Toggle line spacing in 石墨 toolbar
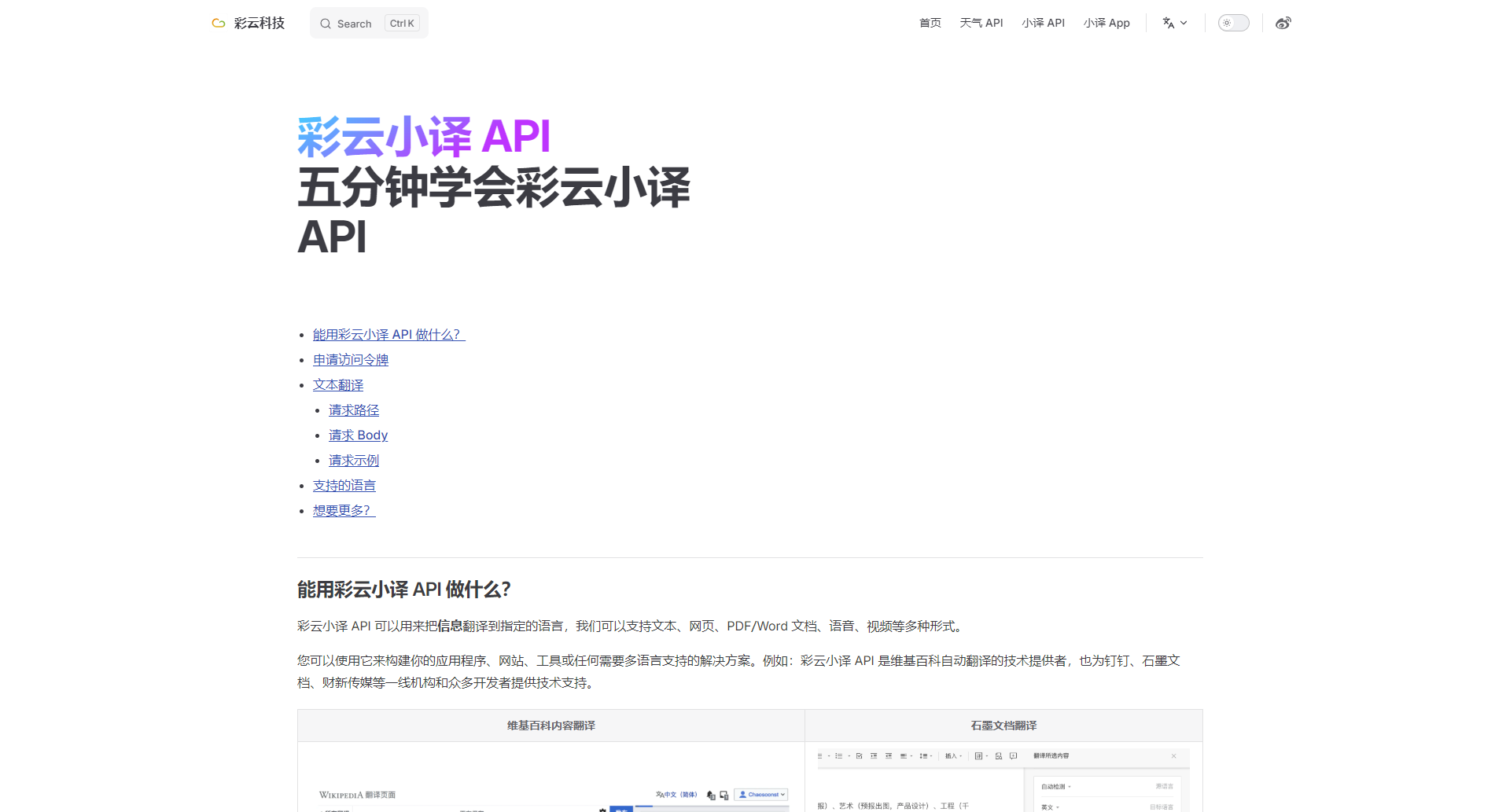Image resolution: width=1506 pixels, height=812 pixels. (923, 756)
